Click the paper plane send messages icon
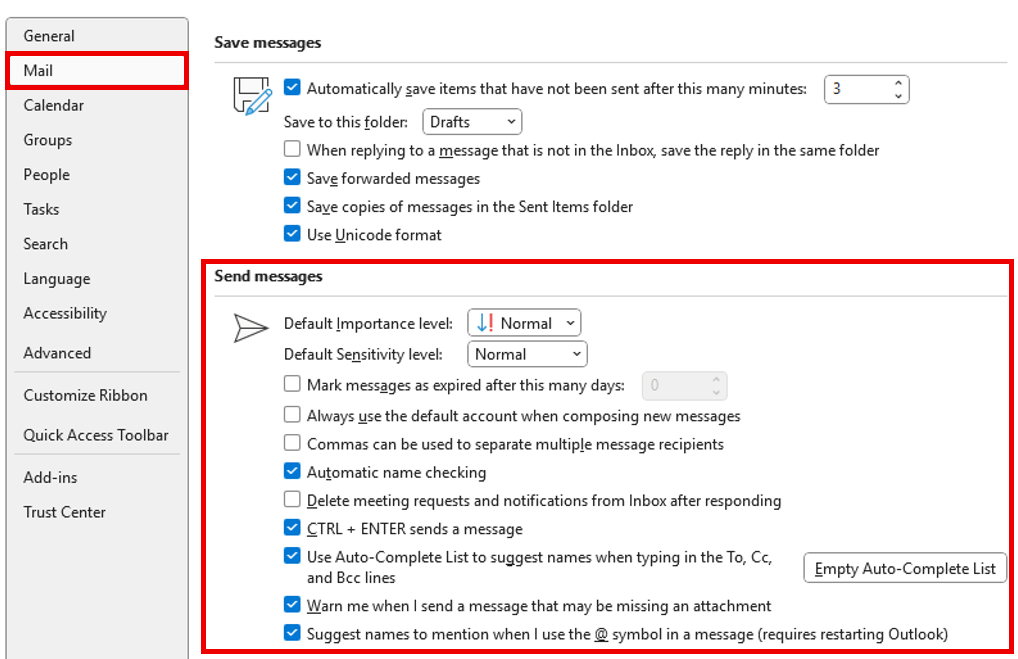 coord(251,327)
